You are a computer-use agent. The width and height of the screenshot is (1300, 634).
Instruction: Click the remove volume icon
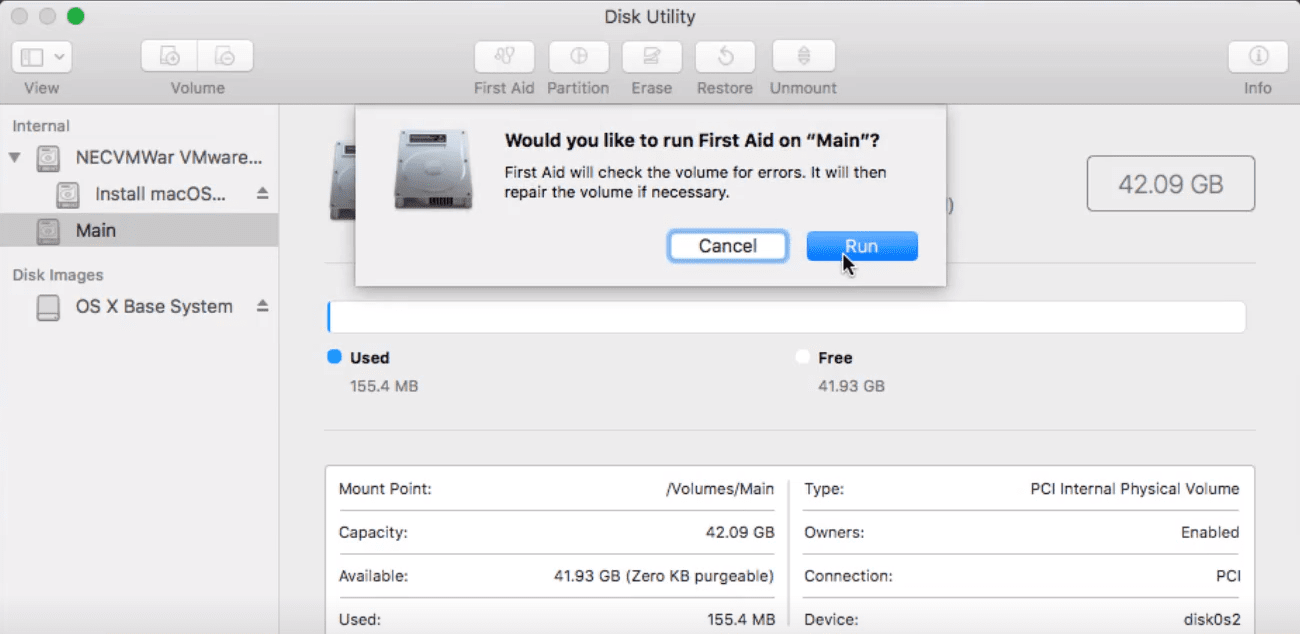coord(225,56)
